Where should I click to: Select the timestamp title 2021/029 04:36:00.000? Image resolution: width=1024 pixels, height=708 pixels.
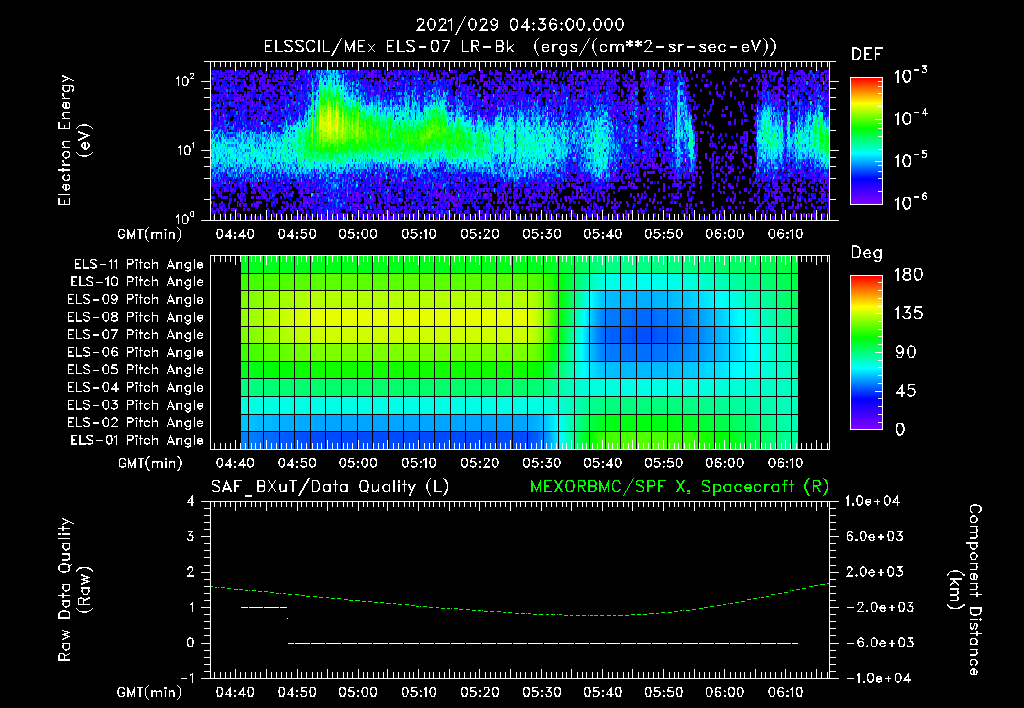520,25
